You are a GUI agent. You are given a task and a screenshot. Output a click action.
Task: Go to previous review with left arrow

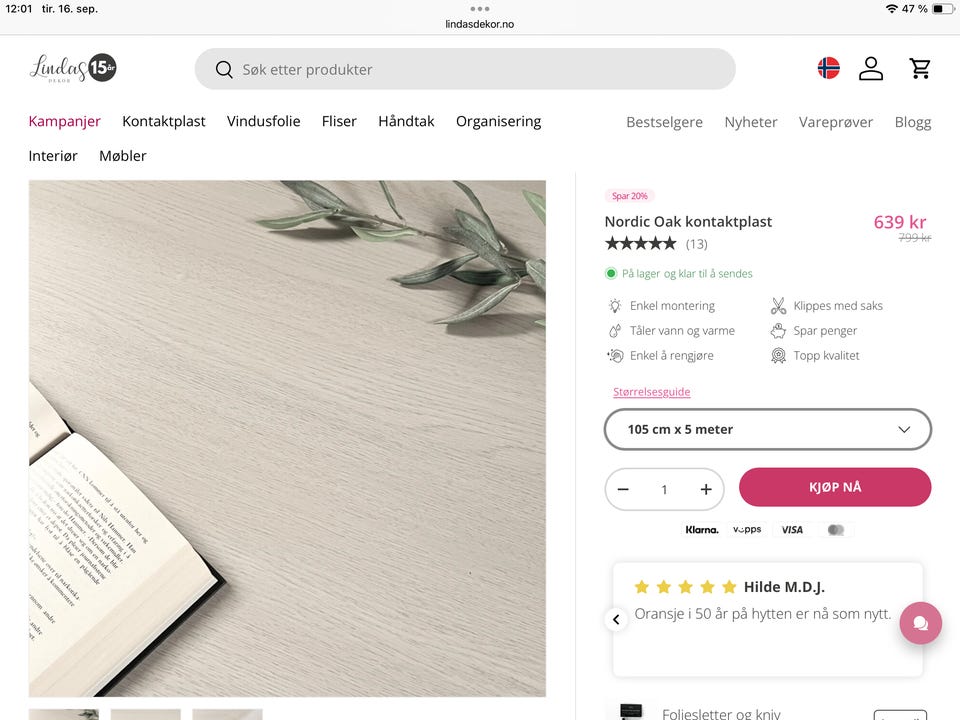[616, 620]
